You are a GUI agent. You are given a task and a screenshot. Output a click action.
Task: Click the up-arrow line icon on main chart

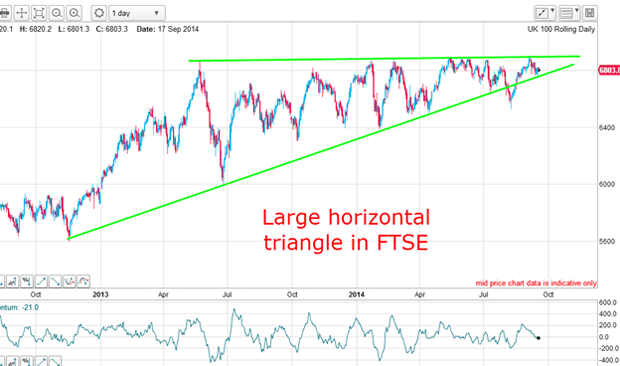click(x=41, y=281)
